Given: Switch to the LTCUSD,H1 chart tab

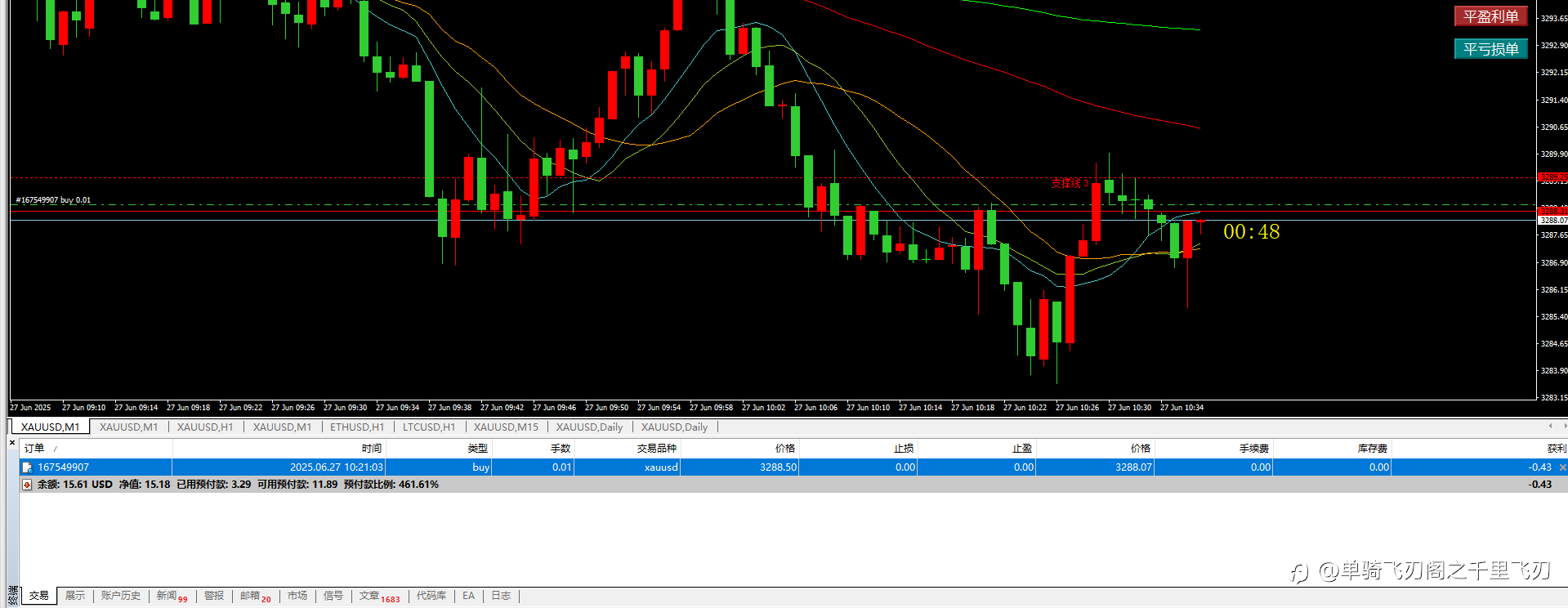Looking at the screenshot, I should tap(429, 427).
